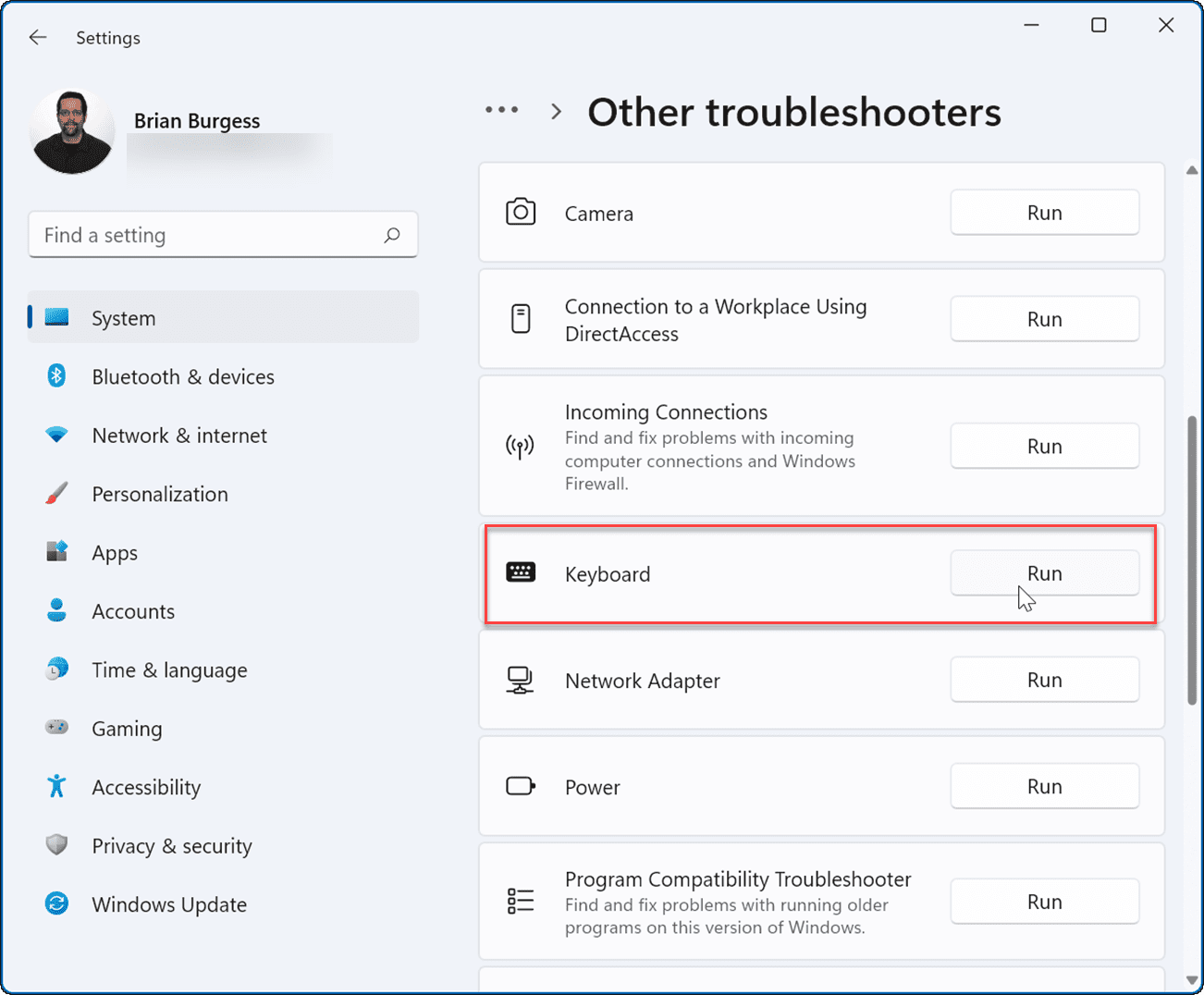
Task: Navigate to Time & language
Action: 169,670
